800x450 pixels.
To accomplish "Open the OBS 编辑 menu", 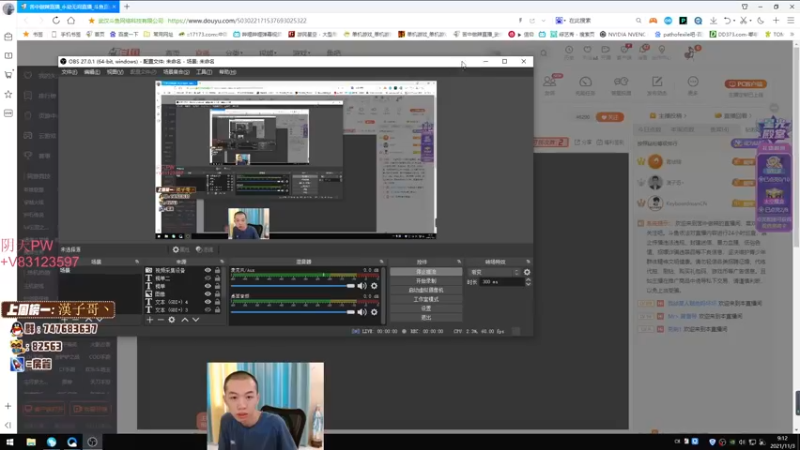I will click(92, 72).
